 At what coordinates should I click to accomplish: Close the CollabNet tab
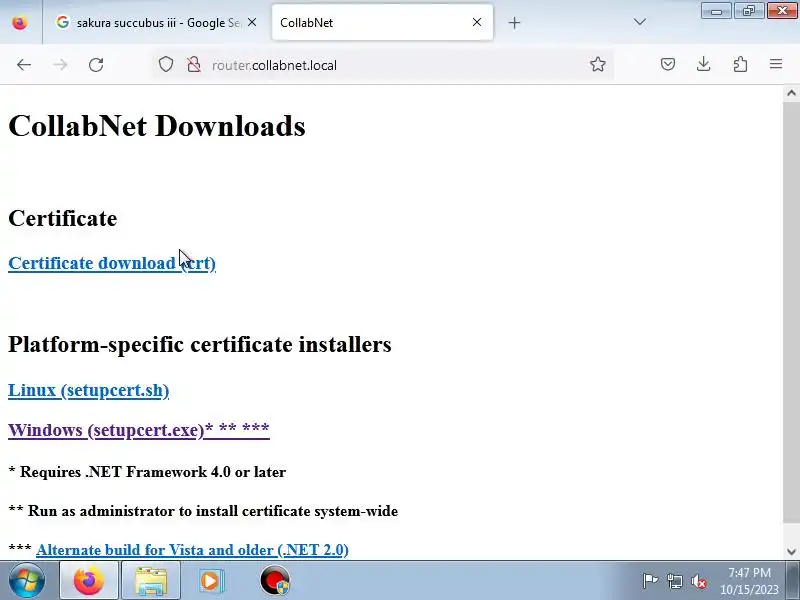coord(477,22)
